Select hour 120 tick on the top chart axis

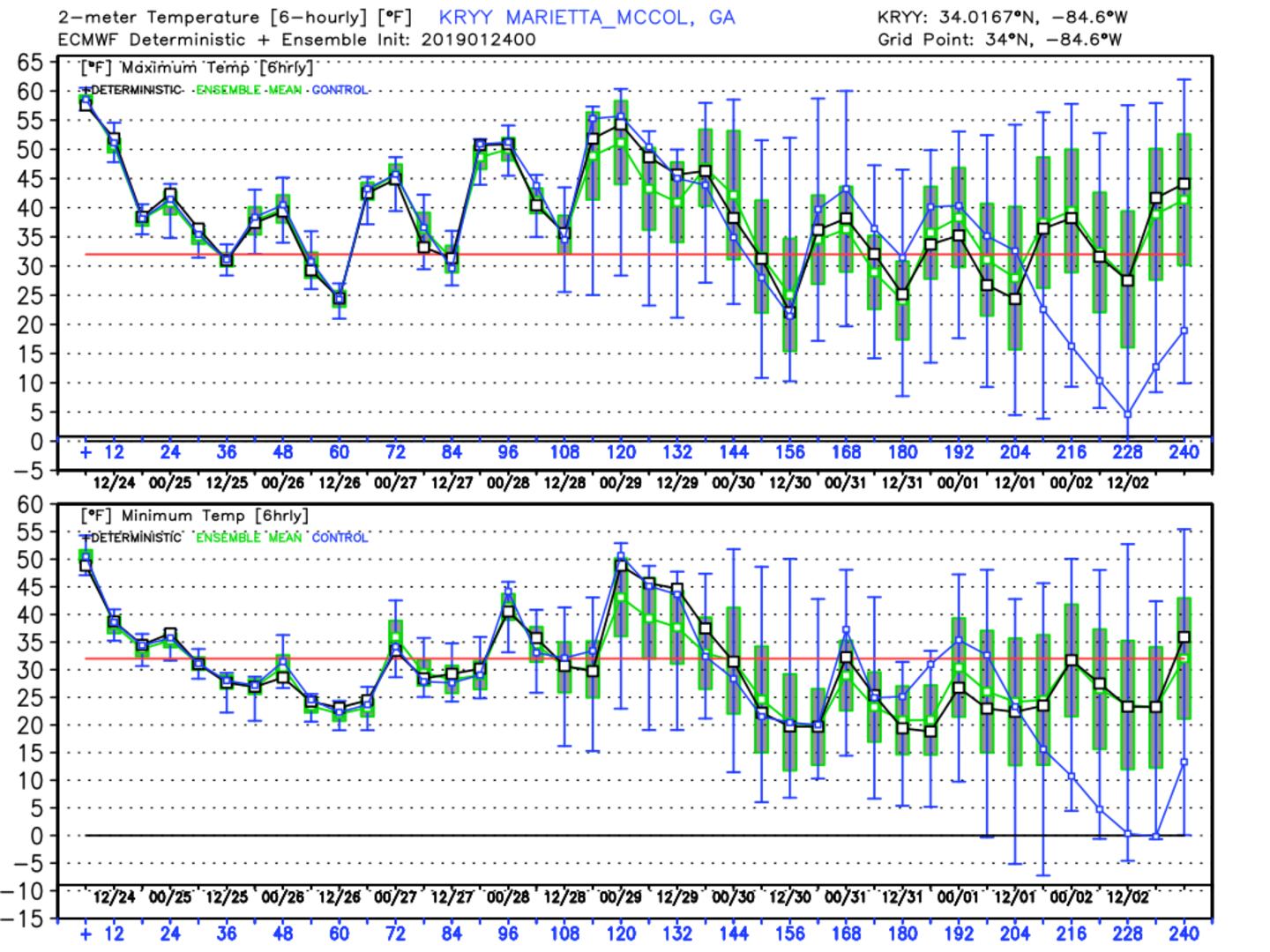pyautogui.click(x=621, y=452)
